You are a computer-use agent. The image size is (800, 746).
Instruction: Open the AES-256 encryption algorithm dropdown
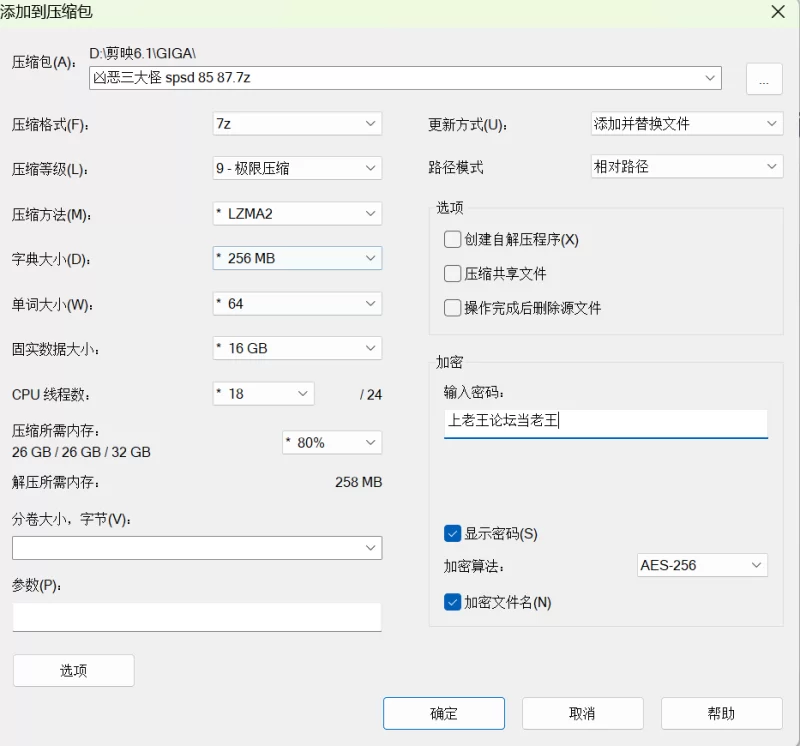[x=702, y=566]
